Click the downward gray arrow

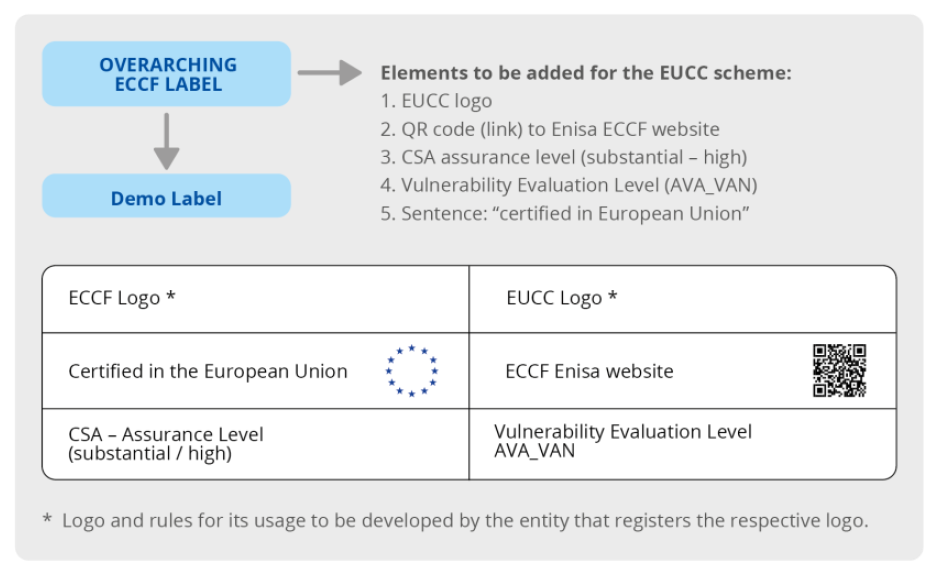point(167,141)
